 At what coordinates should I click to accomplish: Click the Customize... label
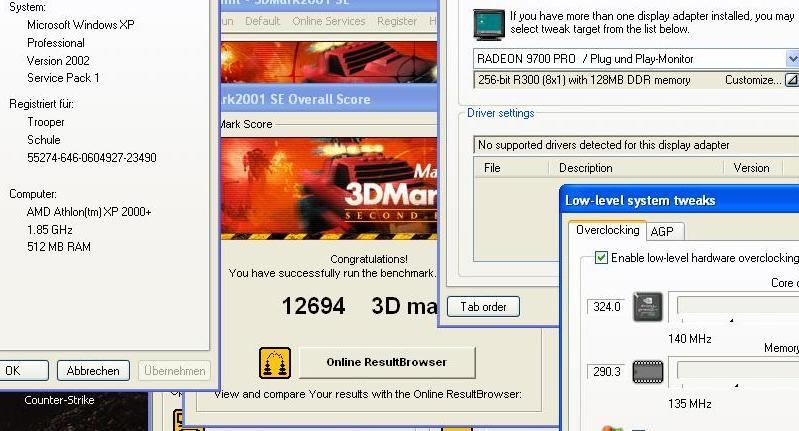tap(753, 80)
